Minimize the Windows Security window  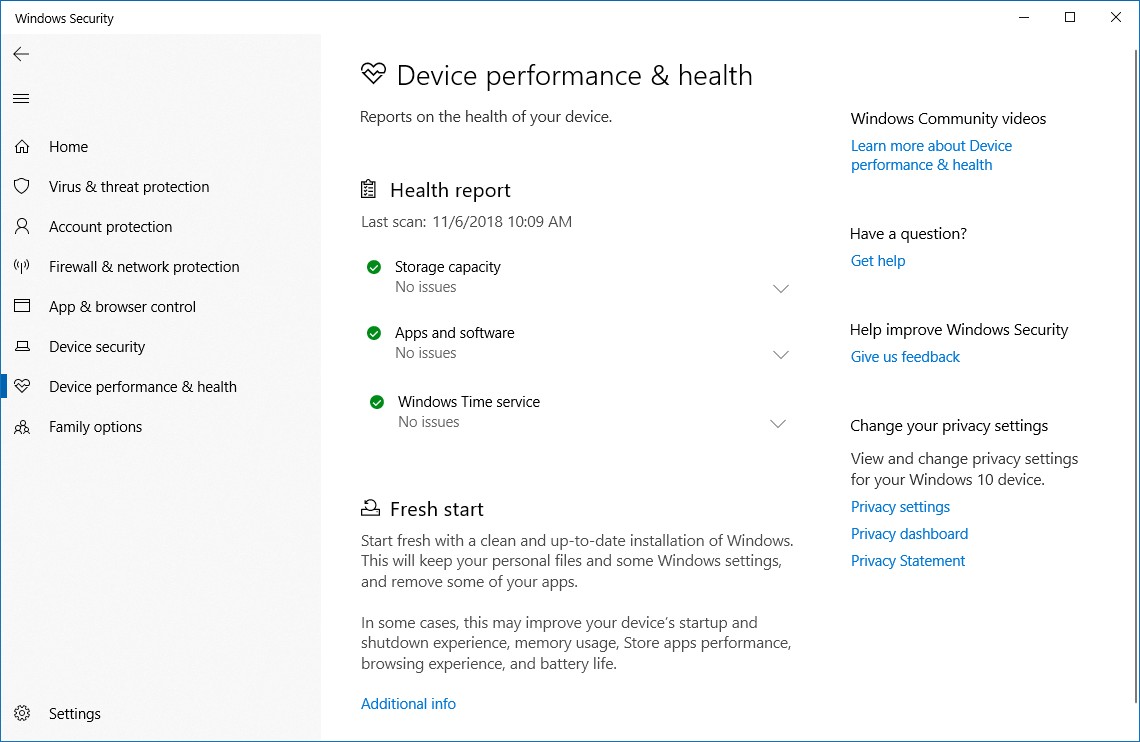pyautogui.click(x=1024, y=17)
